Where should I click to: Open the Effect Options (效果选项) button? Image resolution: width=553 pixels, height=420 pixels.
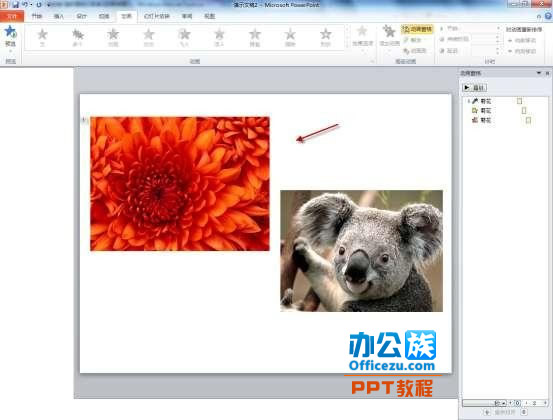[362, 36]
